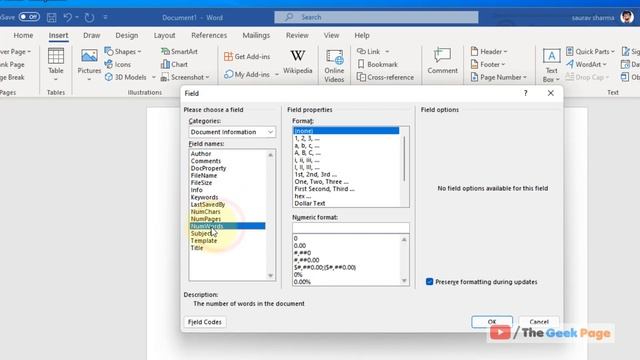Select the LastSavedBy field name

click(x=208, y=204)
